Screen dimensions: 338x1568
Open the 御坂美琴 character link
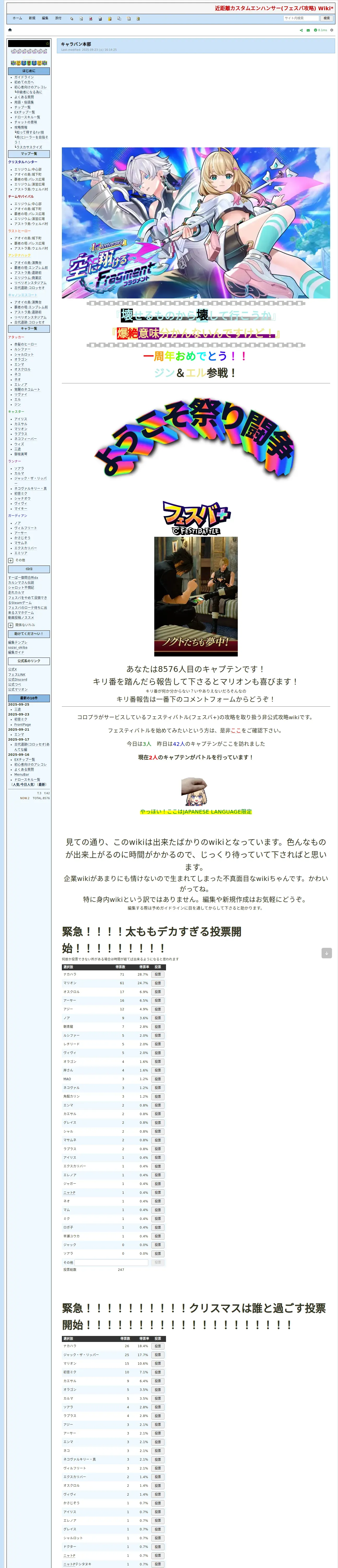coord(21,454)
